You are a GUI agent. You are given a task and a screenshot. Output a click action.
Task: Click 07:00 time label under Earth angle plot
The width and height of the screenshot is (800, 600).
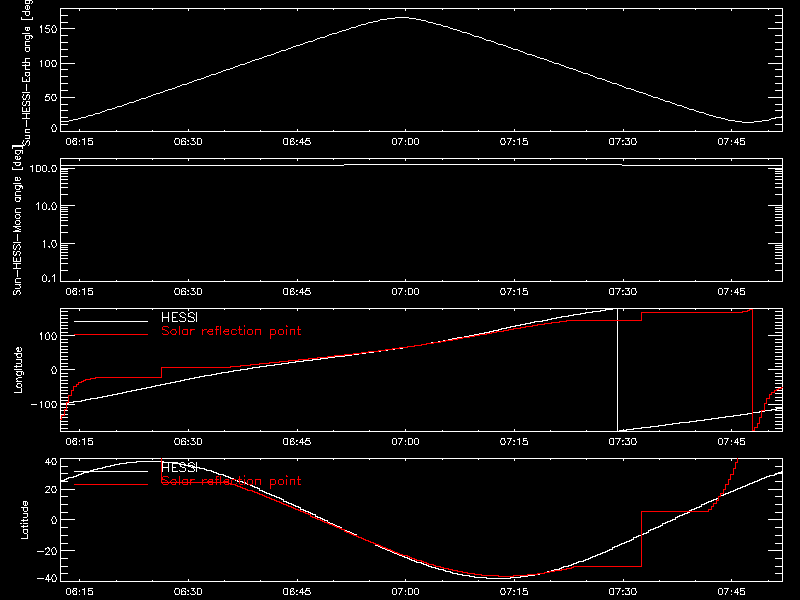tap(406, 142)
